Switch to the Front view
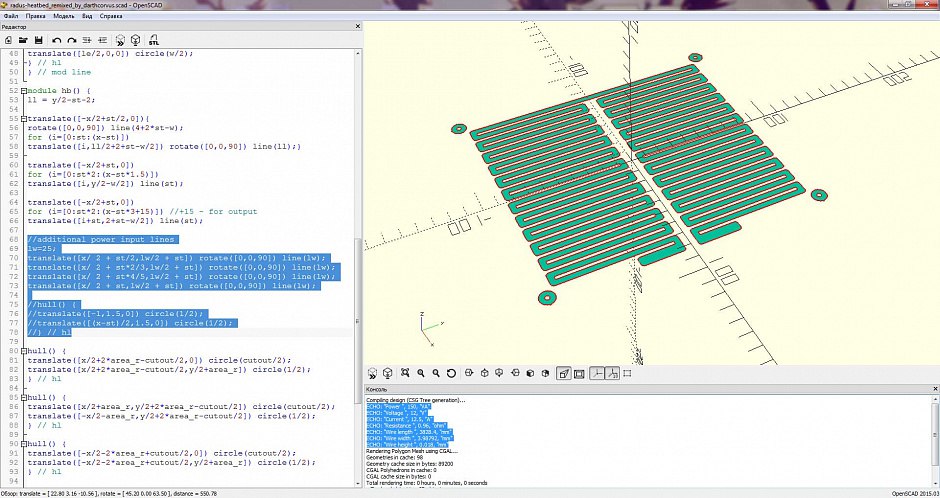This screenshot has height=498, width=940. coord(530,373)
